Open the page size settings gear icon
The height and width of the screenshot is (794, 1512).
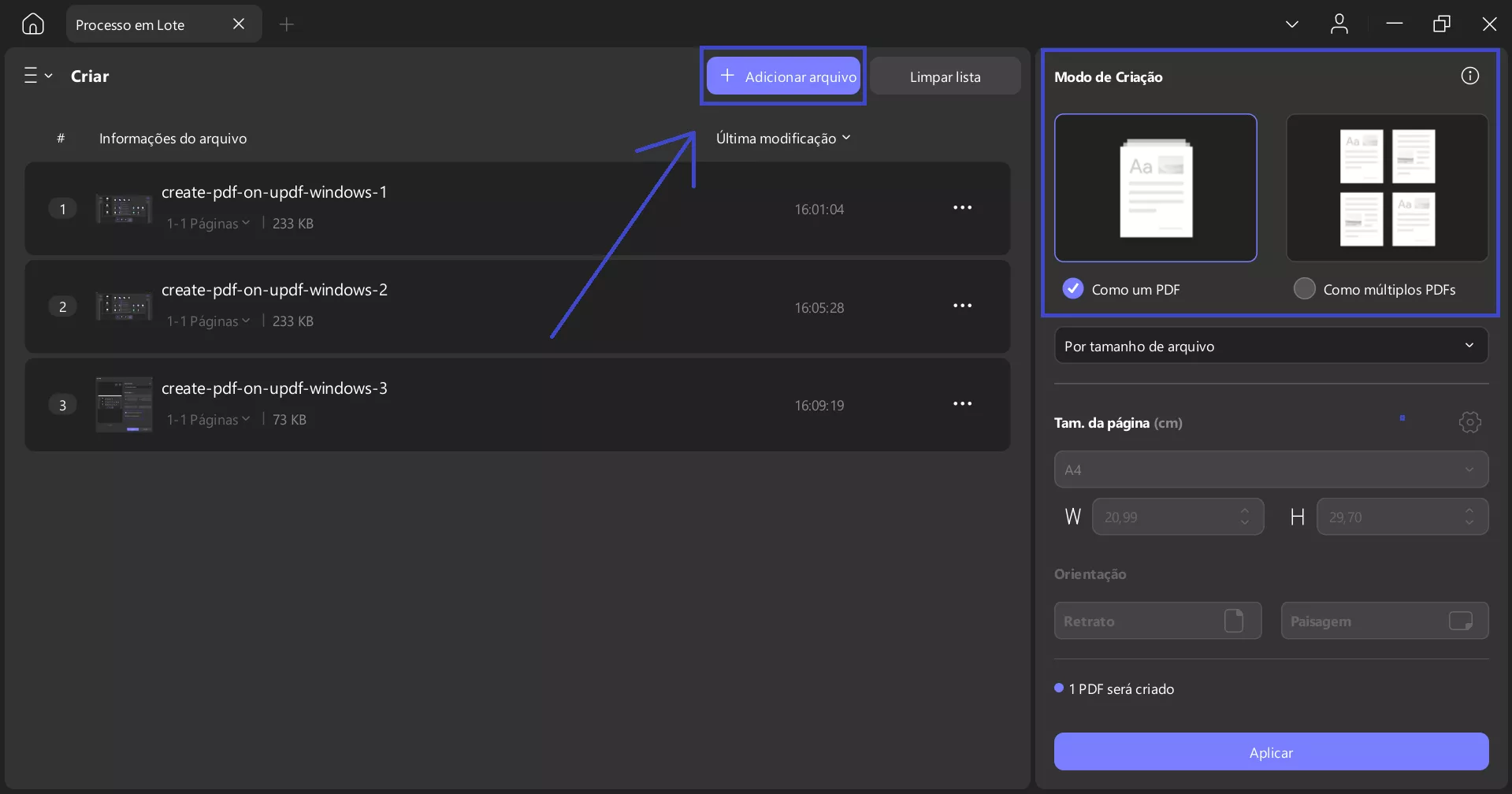(x=1470, y=422)
